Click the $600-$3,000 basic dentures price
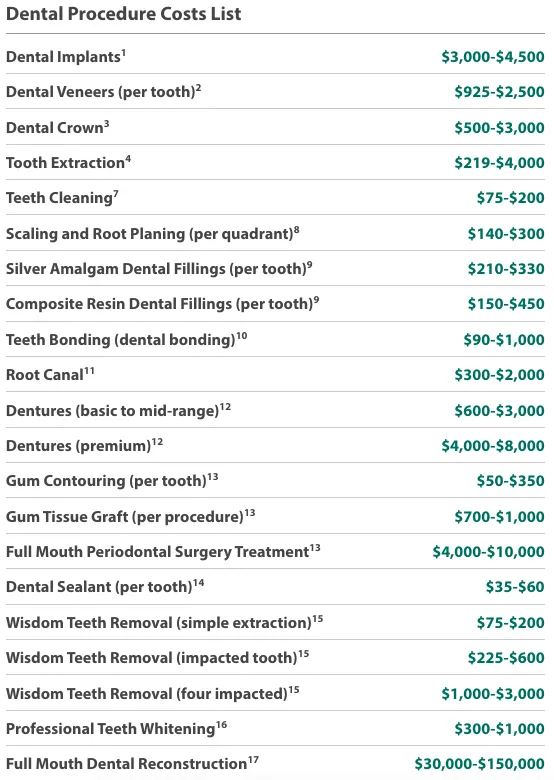554x780 pixels. (x=499, y=411)
